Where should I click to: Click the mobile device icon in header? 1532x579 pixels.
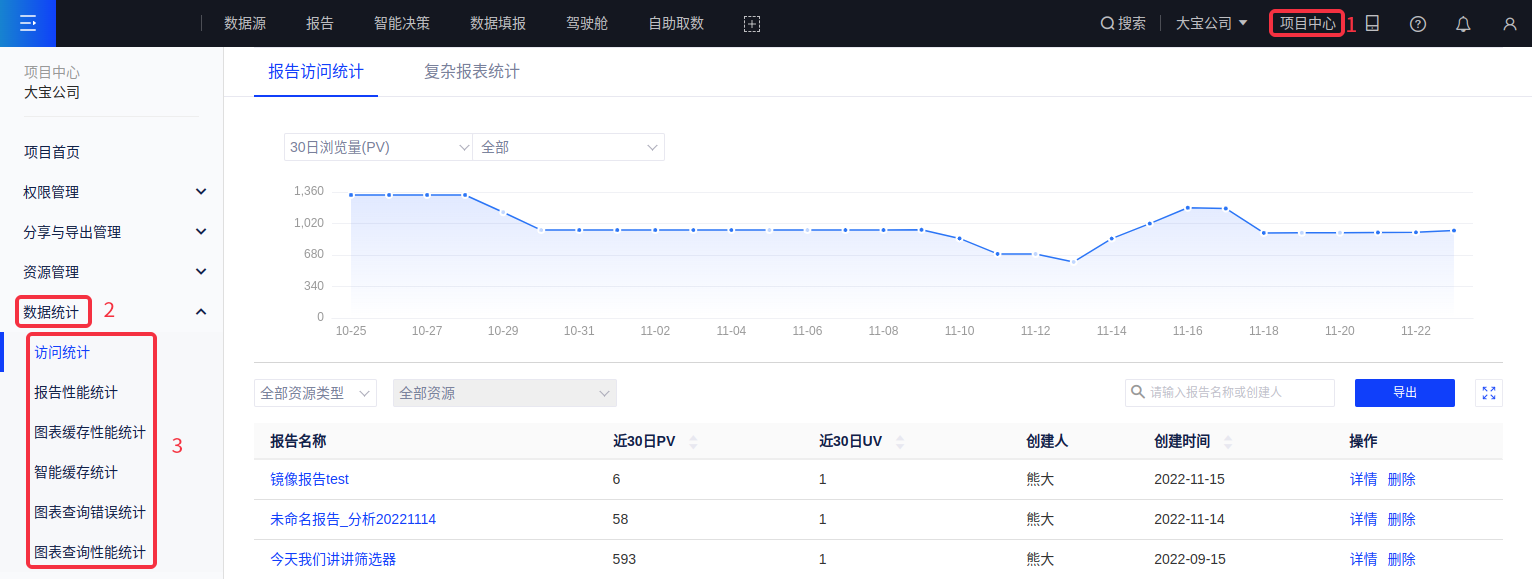tap(1372, 24)
